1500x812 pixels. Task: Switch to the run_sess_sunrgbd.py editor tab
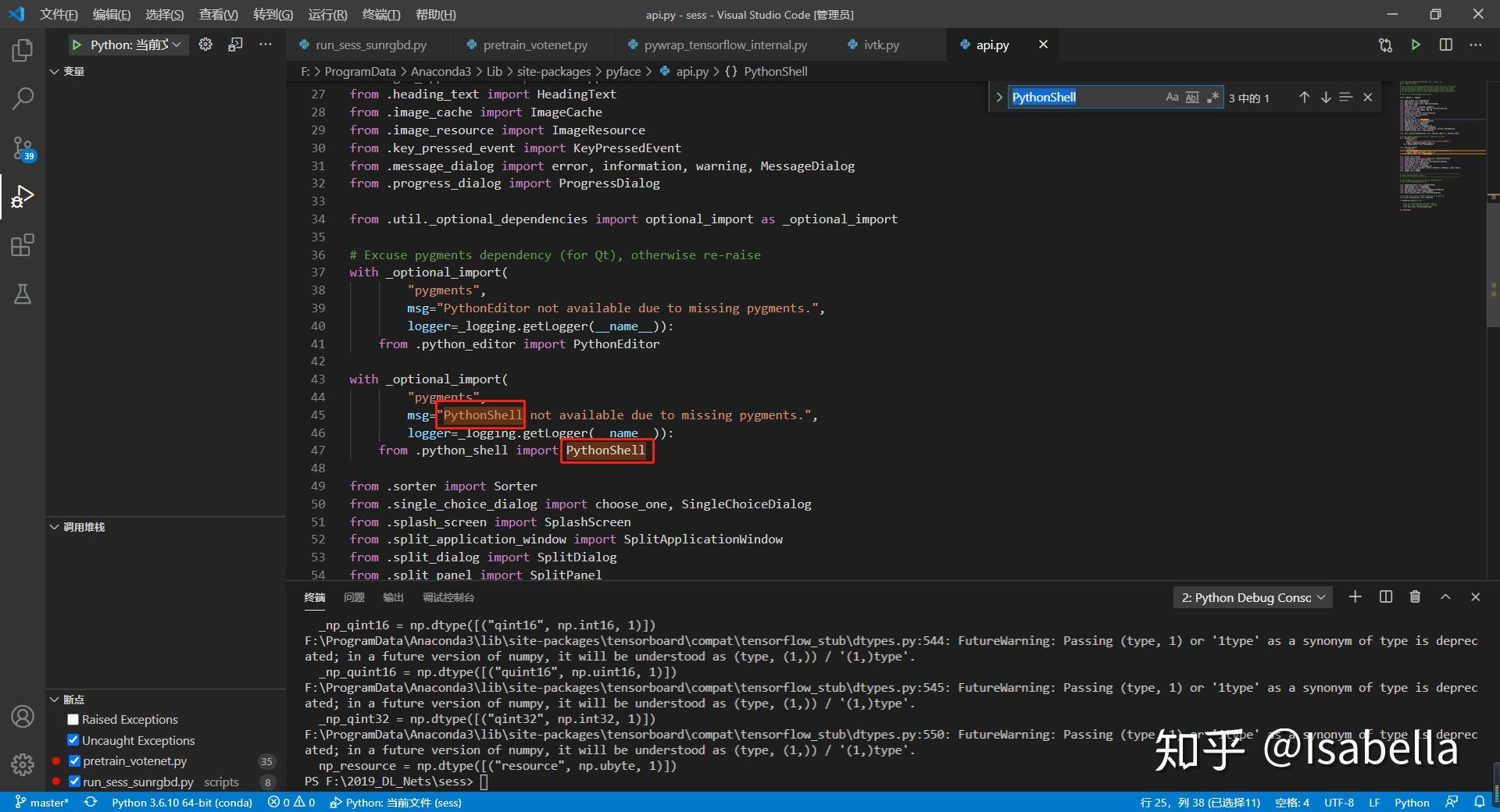click(370, 45)
